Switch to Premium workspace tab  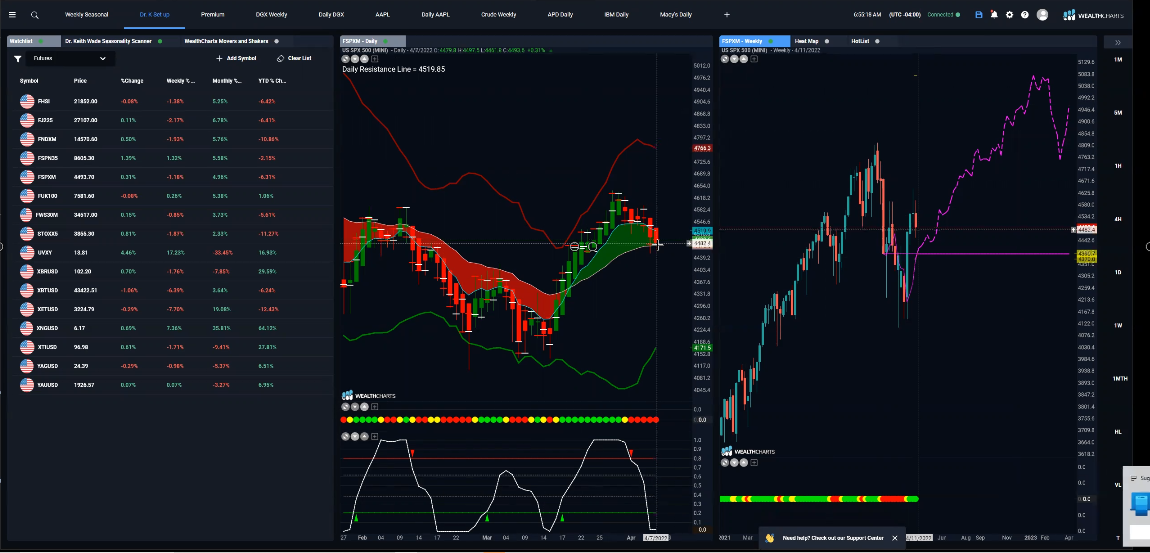[213, 15]
